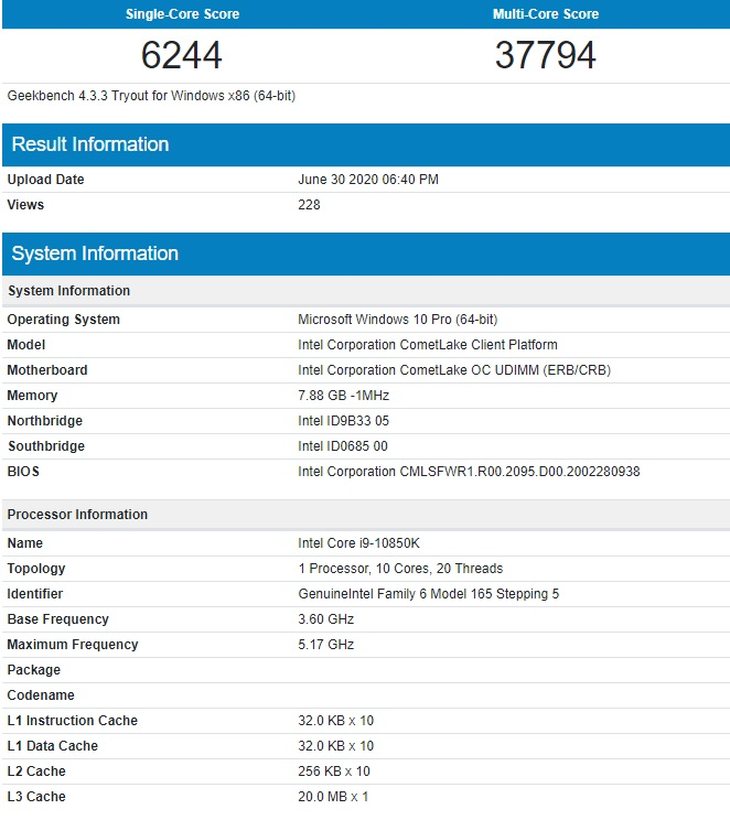This screenshot has width=730, height=820.
Task: Click the Processor Information subsection heading
Action: click(77, 514)
